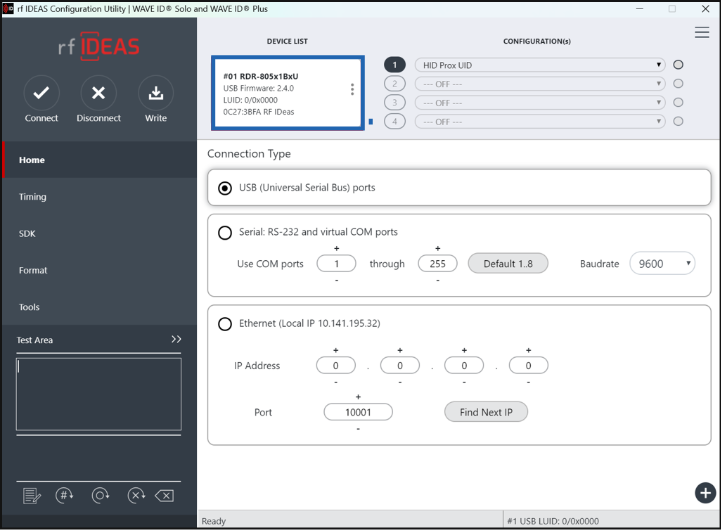Increase ending COM port 255 with plus
Viewport: 721px width, 530px height.
click(438, 248)
